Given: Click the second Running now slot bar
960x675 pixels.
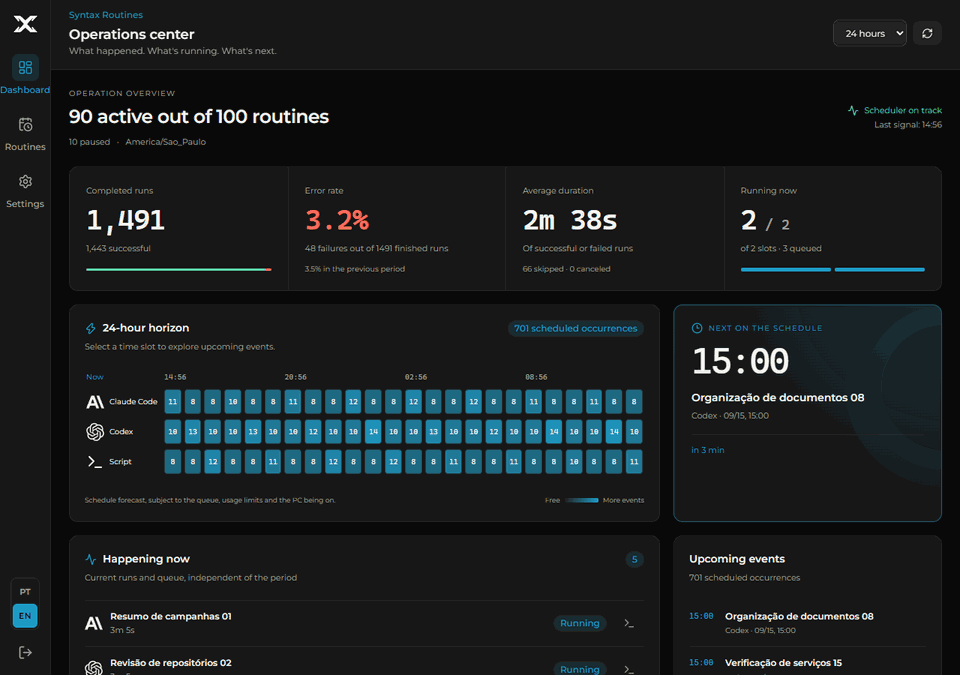Looking at the screenshot, I should tap(880, 270).
